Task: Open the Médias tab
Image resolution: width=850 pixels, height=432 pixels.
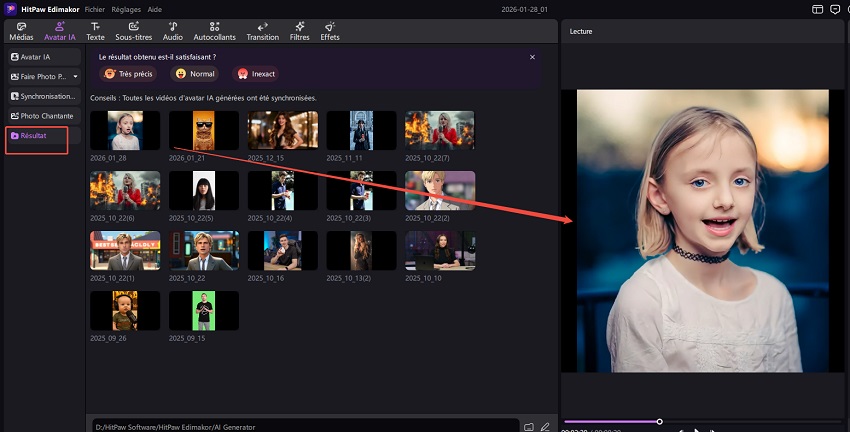Action: (x=20, y=31)
